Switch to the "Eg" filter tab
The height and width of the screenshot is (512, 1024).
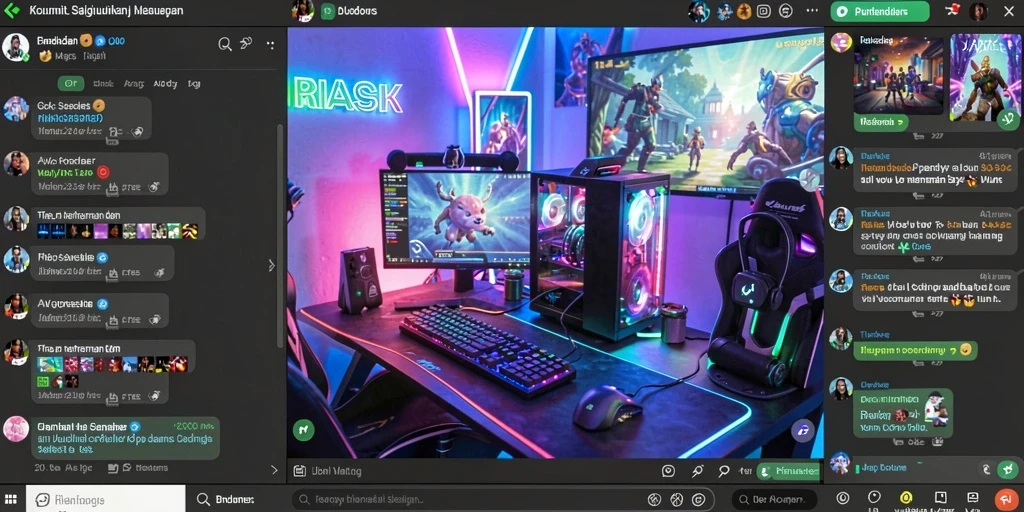click(194, 84)
